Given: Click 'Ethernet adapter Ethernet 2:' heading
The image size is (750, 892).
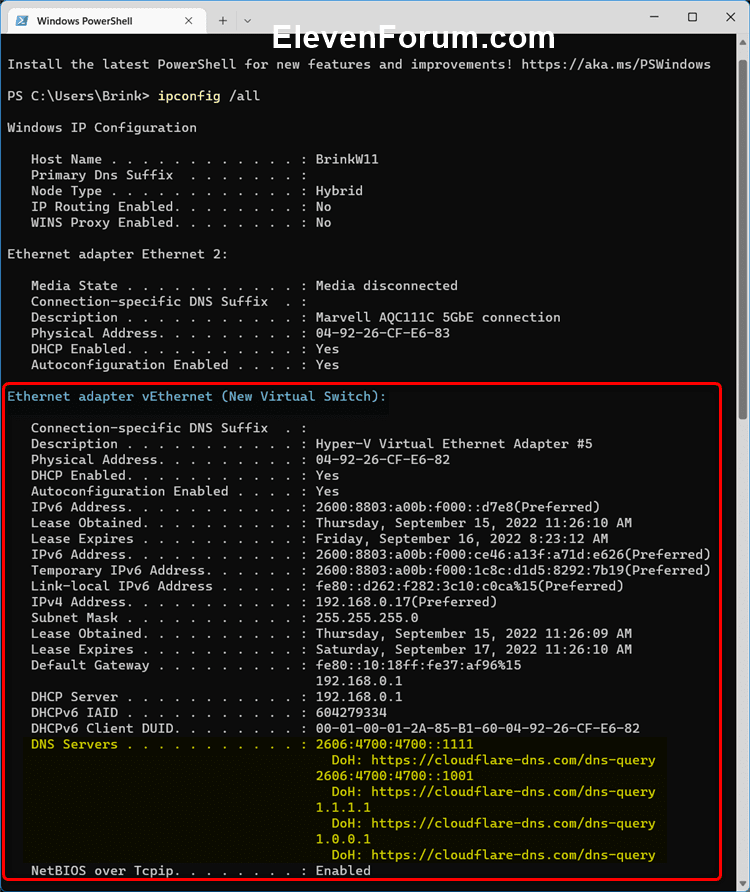Looking at the screenshot, I should [x=117, y=254].
